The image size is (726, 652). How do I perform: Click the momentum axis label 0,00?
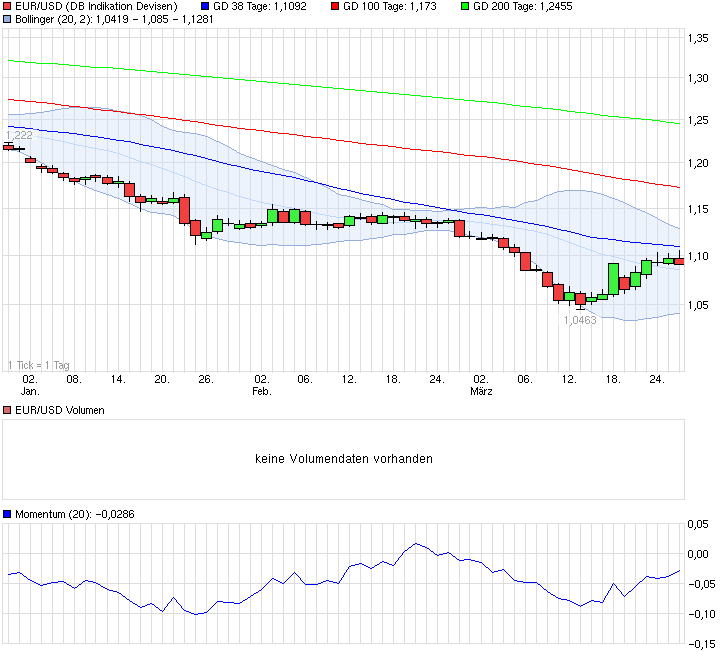tap(698, 554)
